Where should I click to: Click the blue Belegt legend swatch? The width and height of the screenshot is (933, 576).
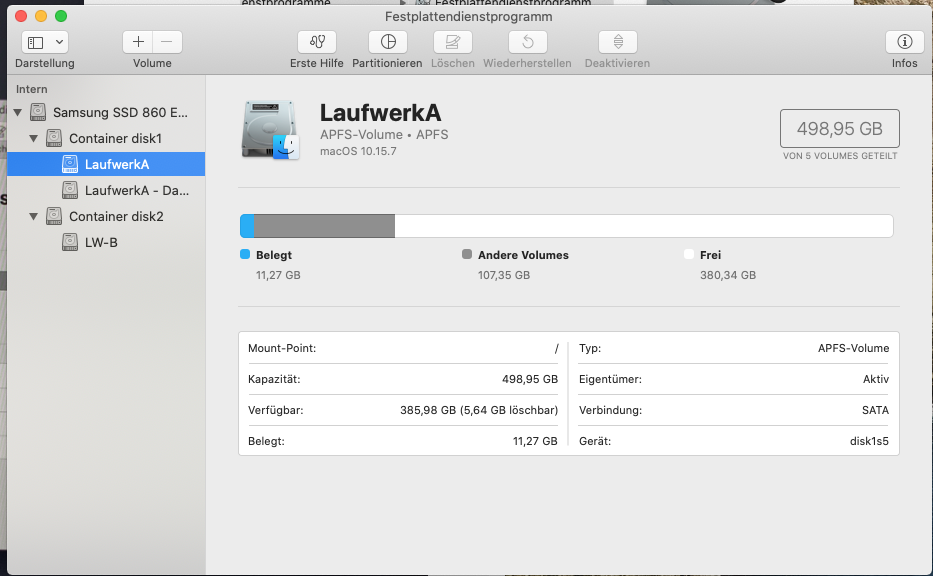pyautogui.click(x=245, y=255)
